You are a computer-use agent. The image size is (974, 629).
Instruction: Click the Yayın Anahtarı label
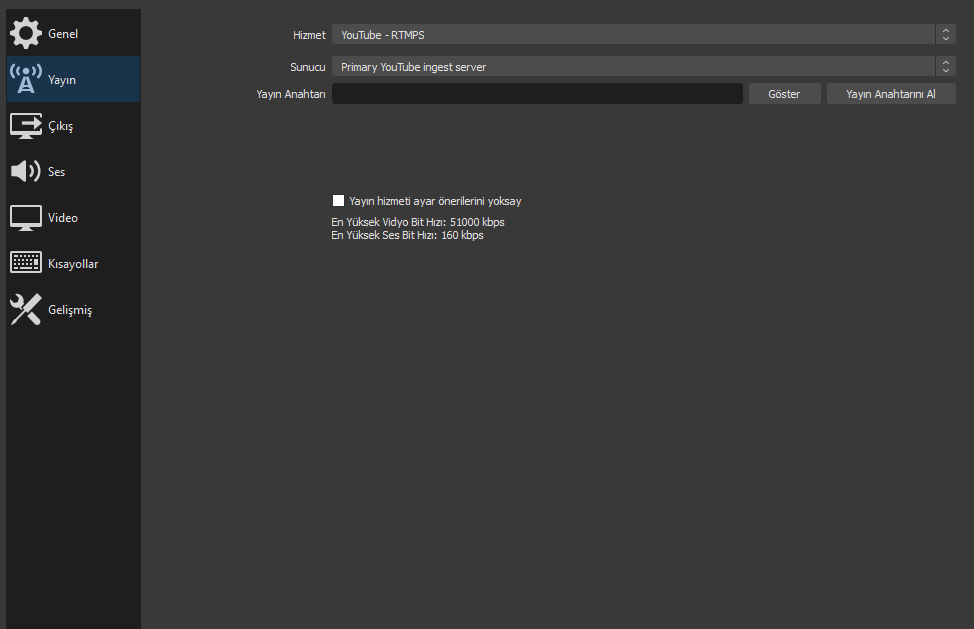click(291, 94)
